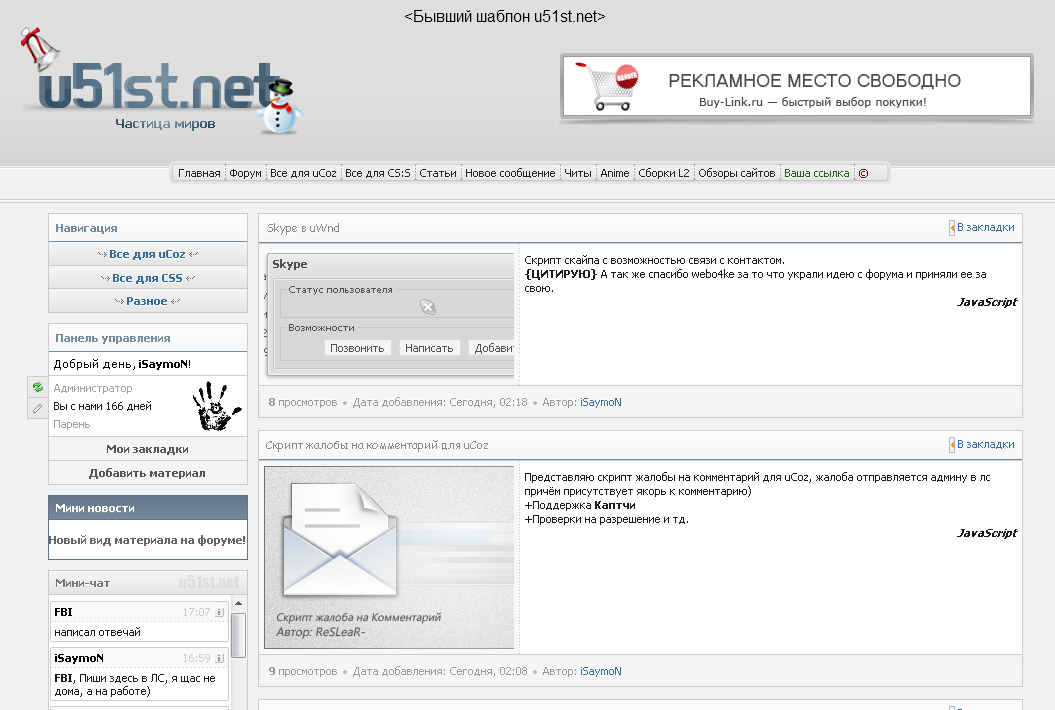This screenshot has width=1055, height=710.
Task: Click the Skype status icon in the preview
Action: pyautogui.click(x=428, y=307)
